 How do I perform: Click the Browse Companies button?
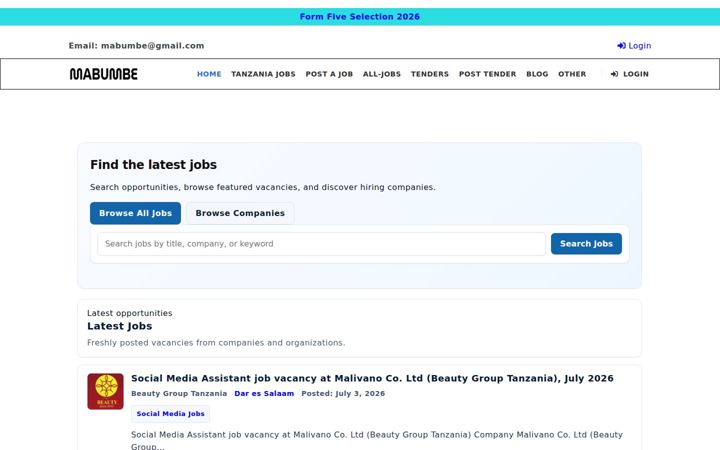tap(240, 213)
